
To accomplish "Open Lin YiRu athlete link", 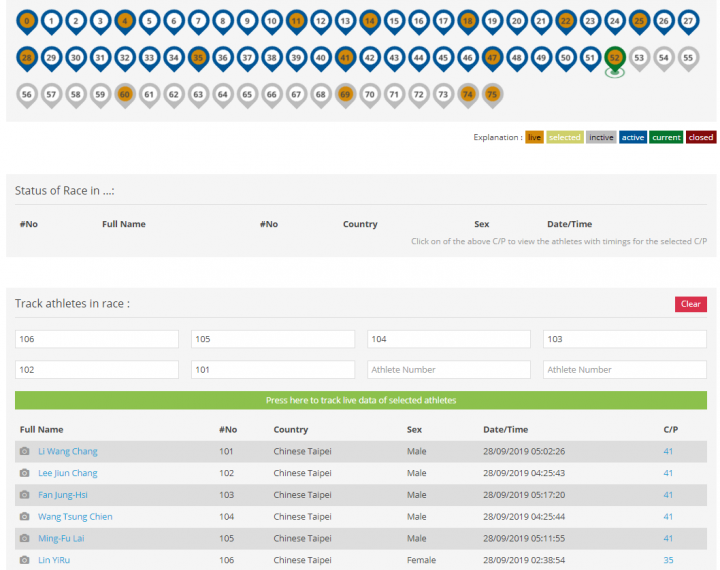I will pos(54,560).
